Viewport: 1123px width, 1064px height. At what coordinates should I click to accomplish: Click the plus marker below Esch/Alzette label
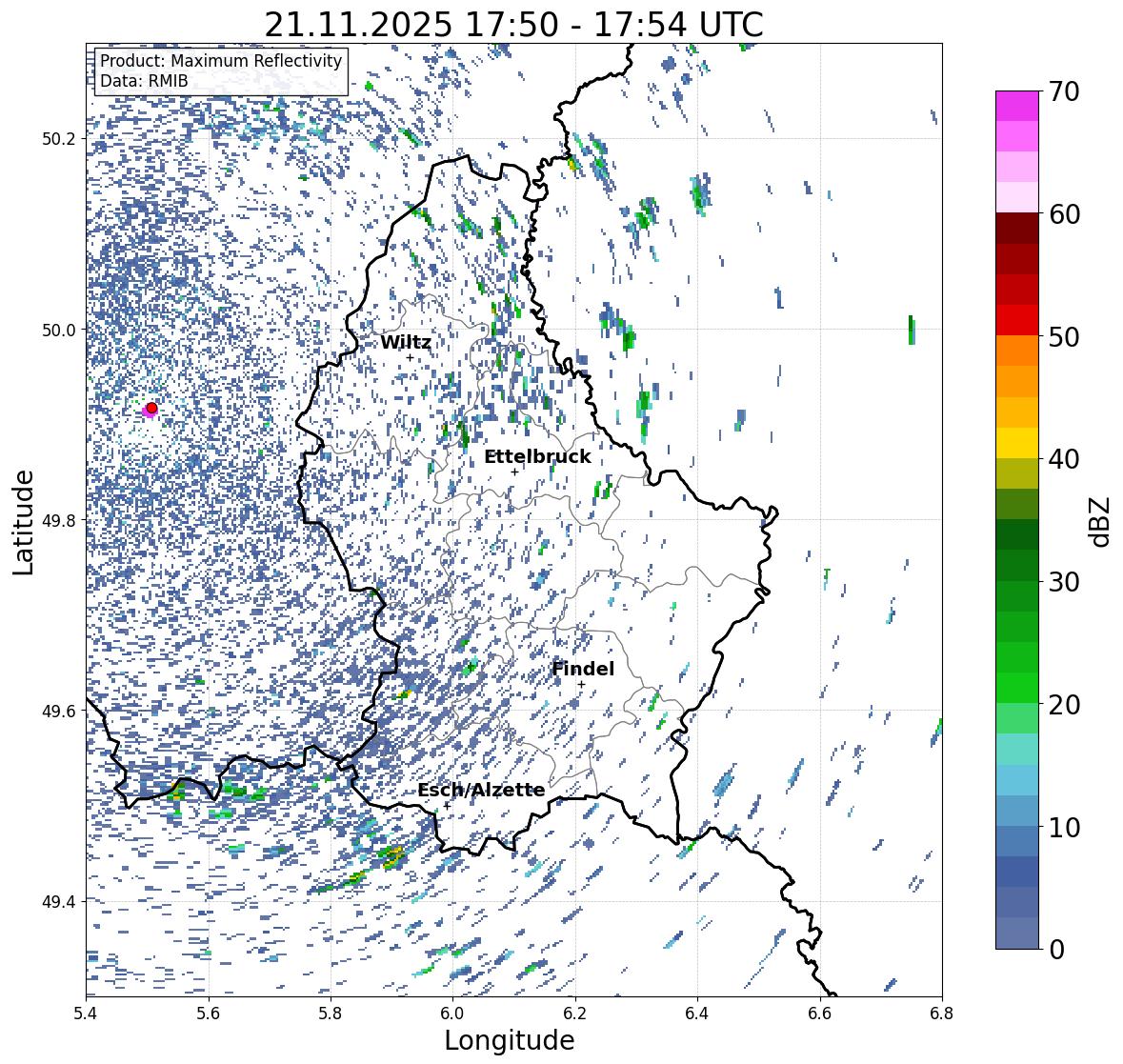coord(447,805)
